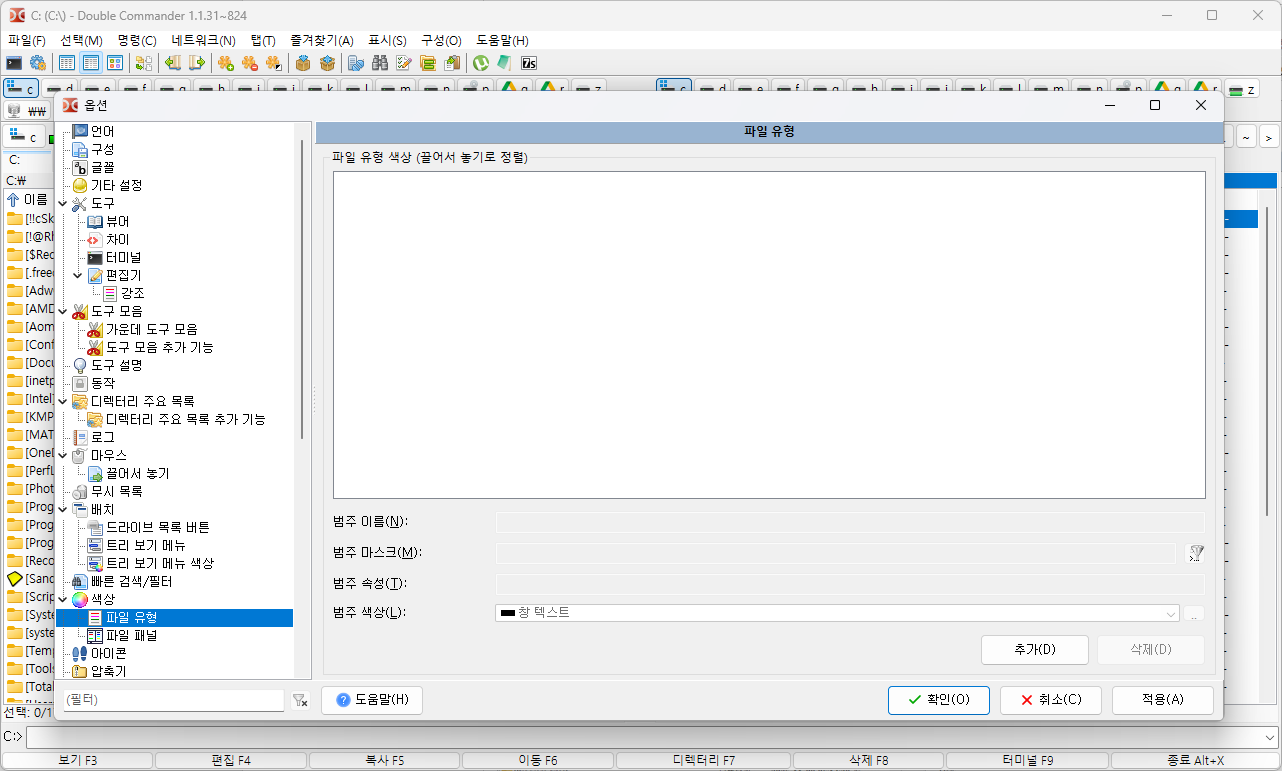Switch to thumbnails view icon
The width and height of the screenshot is (1282, 771).
[115, 63]
